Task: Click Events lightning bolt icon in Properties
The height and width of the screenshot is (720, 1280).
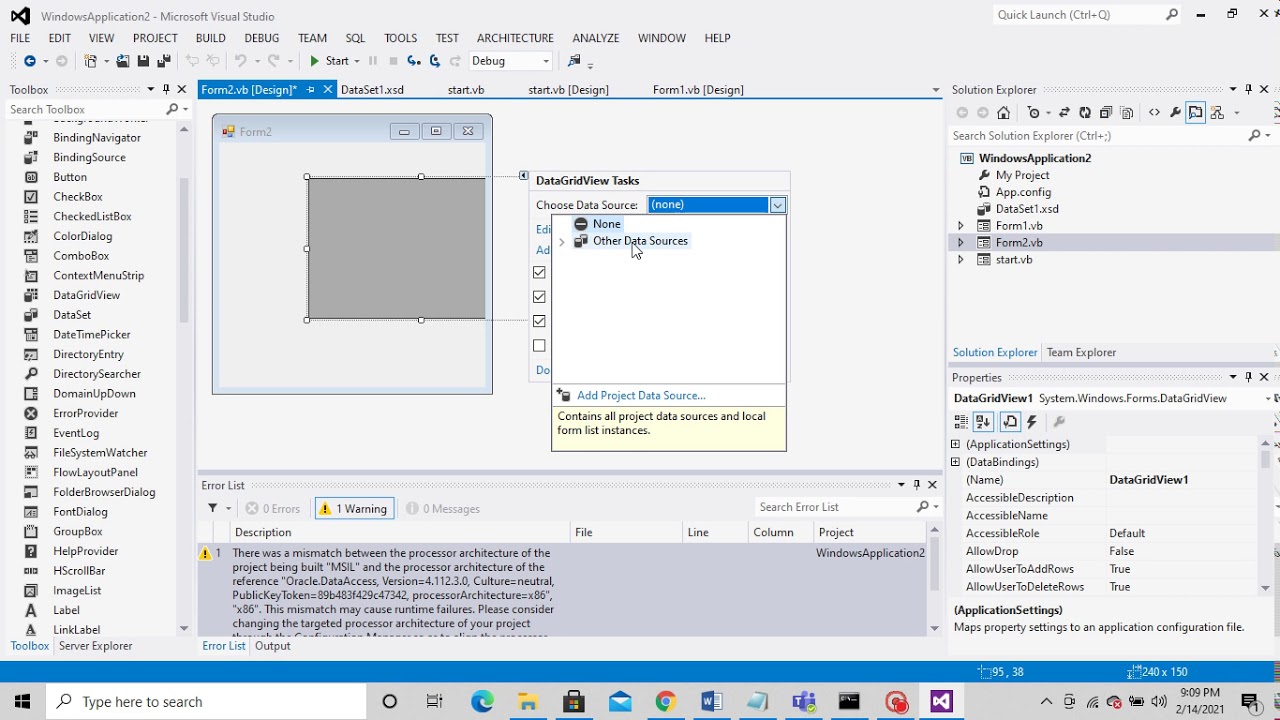Action: tap(1032, 422)
